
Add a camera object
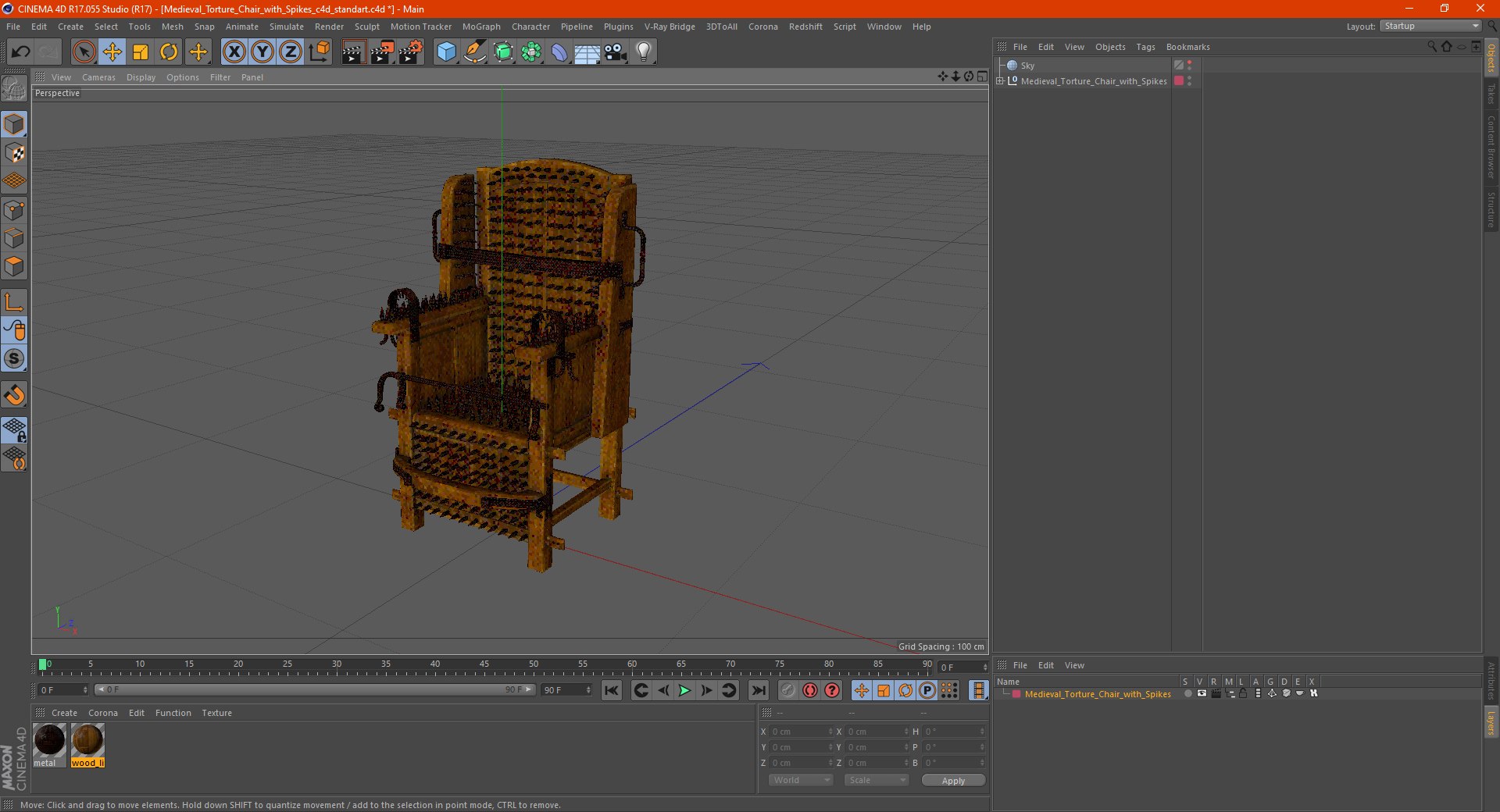pyautogui.click(x=616, y=52)
